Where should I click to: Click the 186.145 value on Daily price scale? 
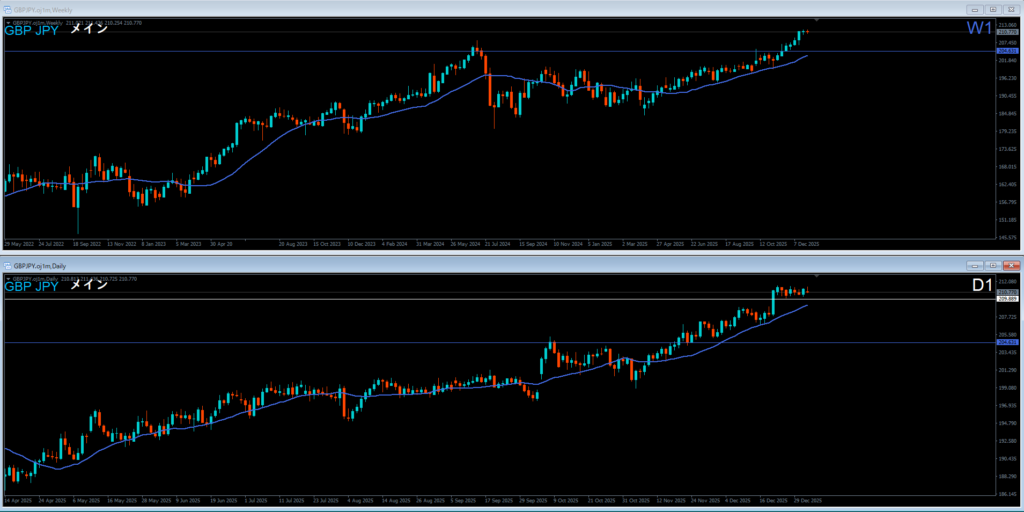(1008, 494)
